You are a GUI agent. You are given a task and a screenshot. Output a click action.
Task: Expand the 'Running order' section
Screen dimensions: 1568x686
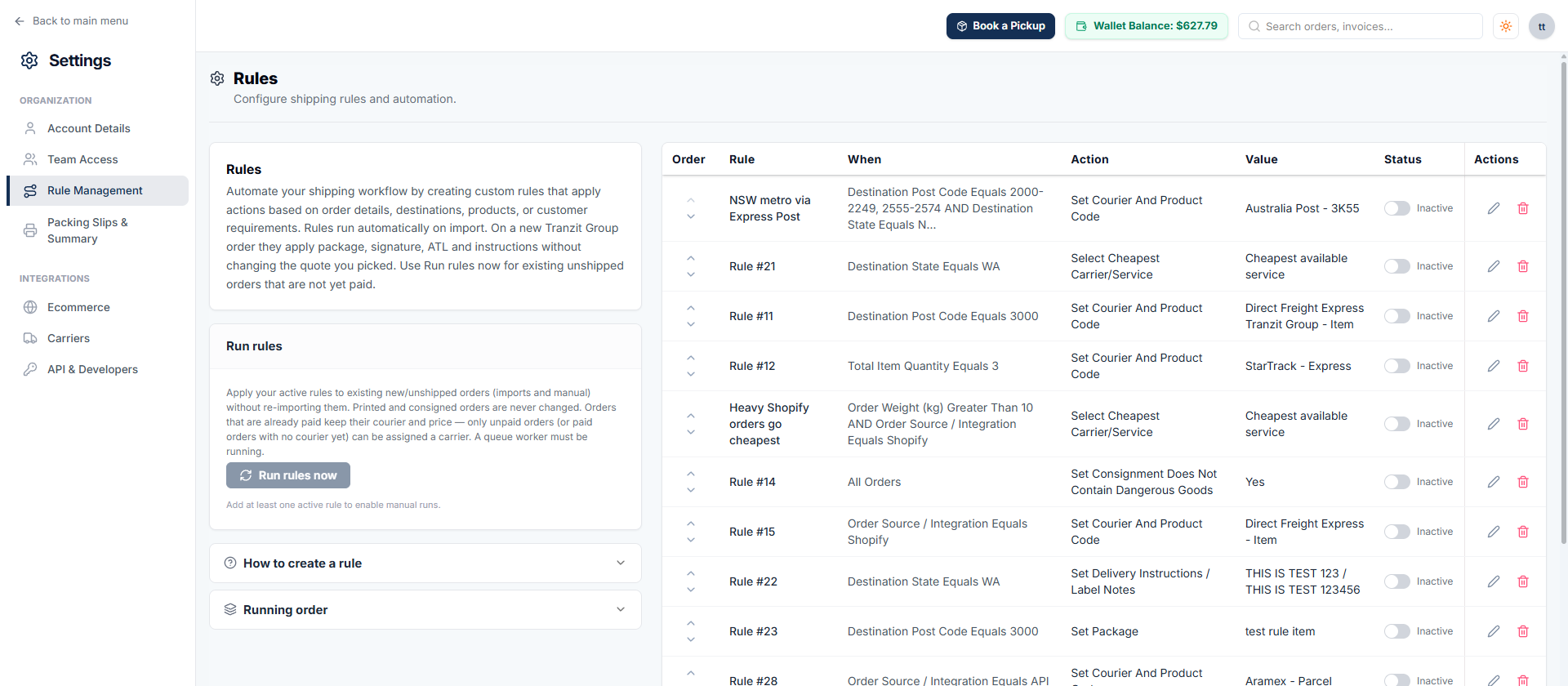point(425,610)
